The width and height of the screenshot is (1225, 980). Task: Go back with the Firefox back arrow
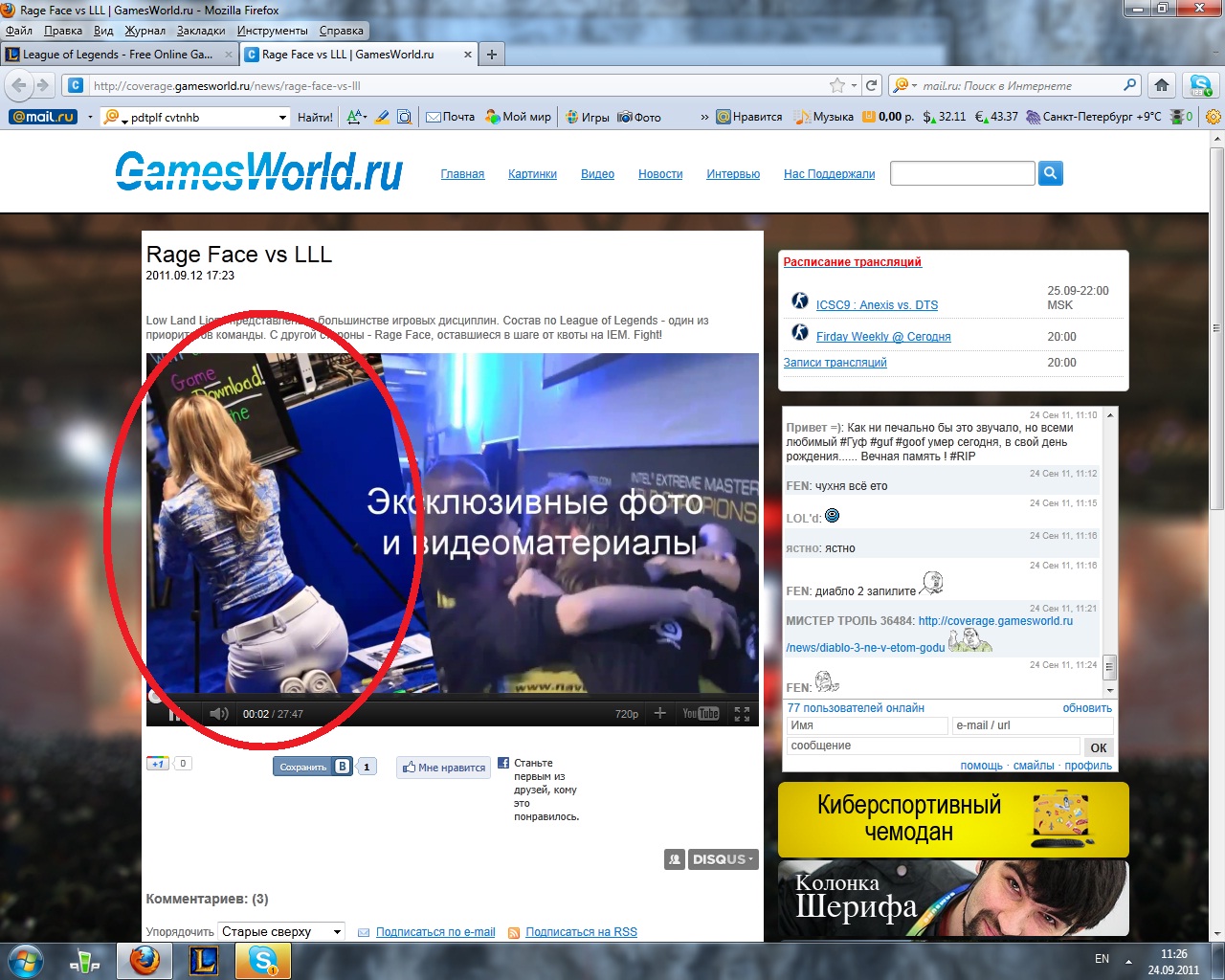point(18,85)
